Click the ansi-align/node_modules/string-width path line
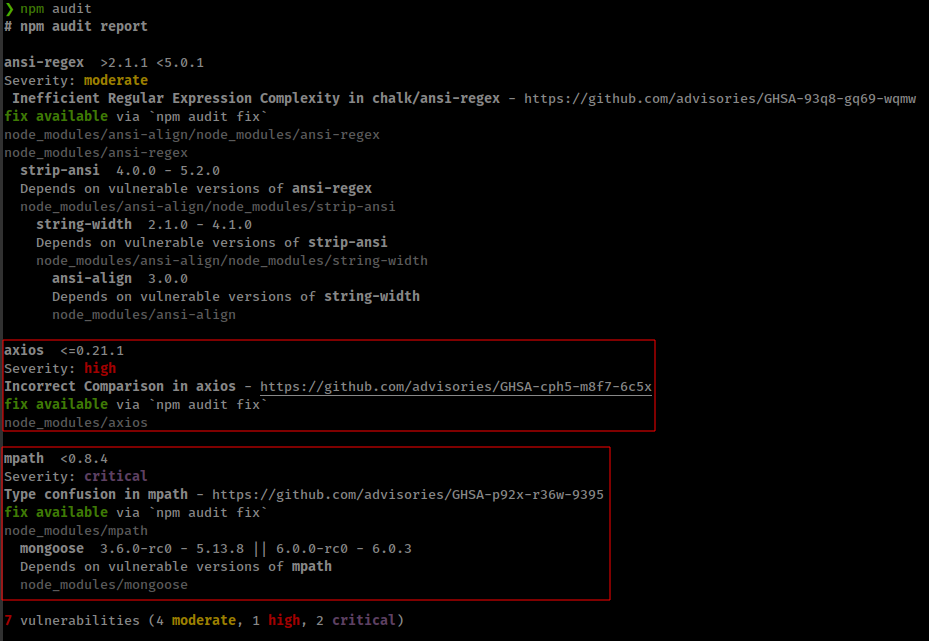 tap(232, 261)
